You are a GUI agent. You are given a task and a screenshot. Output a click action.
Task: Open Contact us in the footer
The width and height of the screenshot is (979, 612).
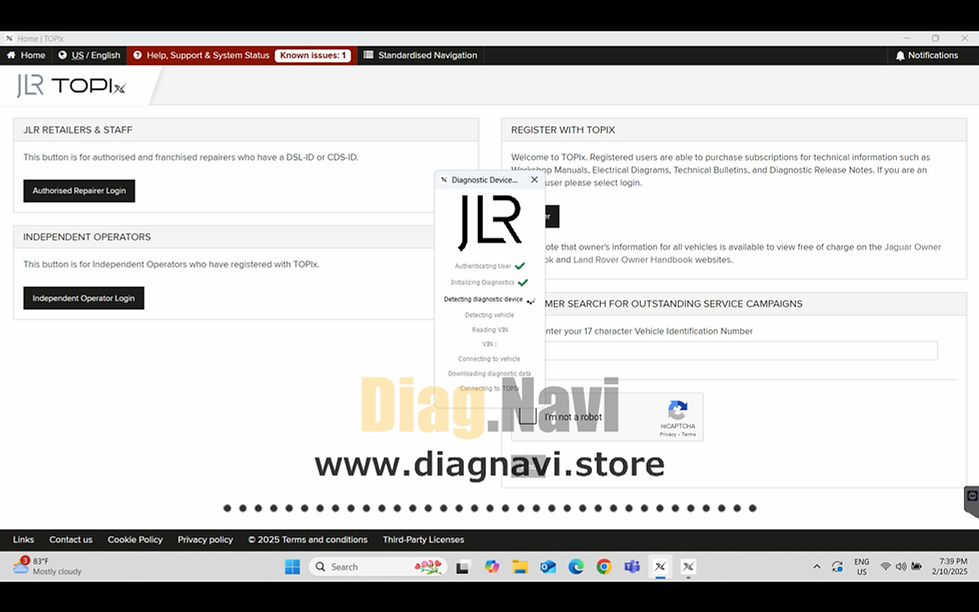pos(71,540)
